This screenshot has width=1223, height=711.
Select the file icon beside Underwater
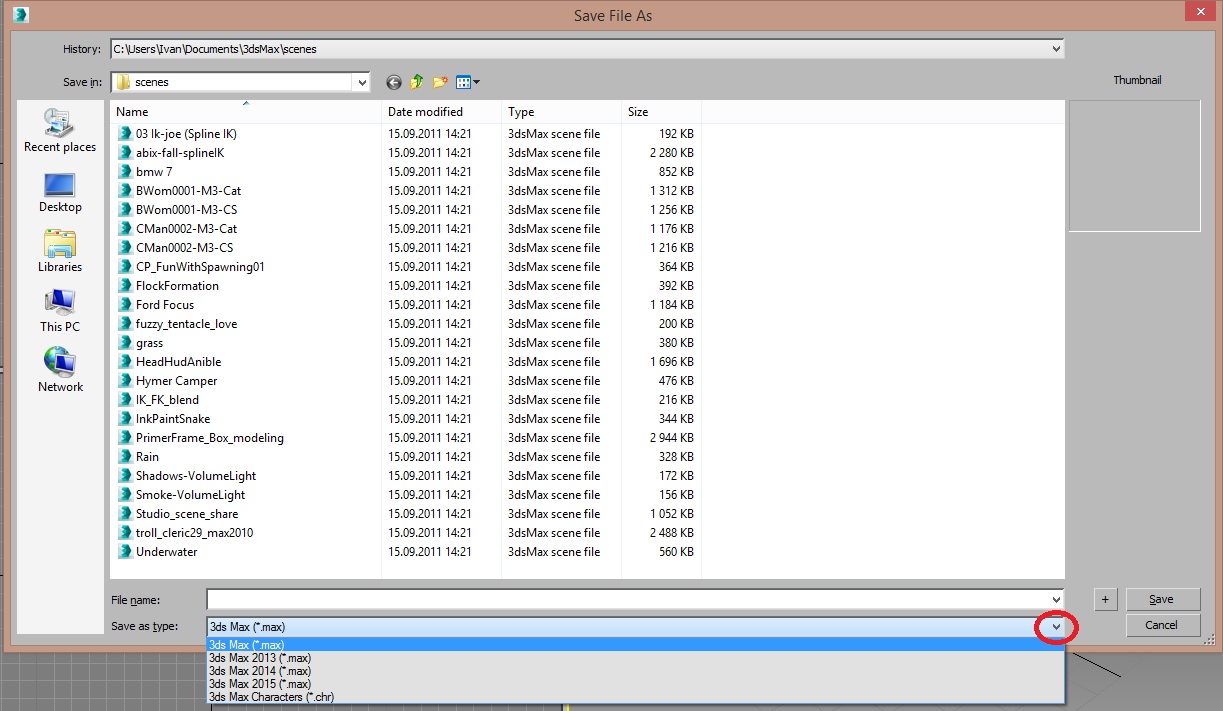pyautogui.click(x=125, y=552)
